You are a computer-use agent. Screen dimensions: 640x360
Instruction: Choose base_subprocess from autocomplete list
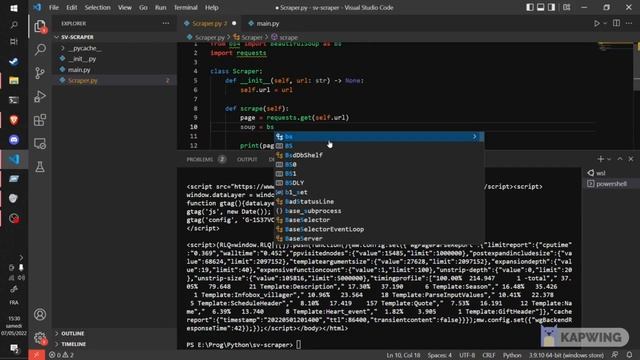(379, 211)
